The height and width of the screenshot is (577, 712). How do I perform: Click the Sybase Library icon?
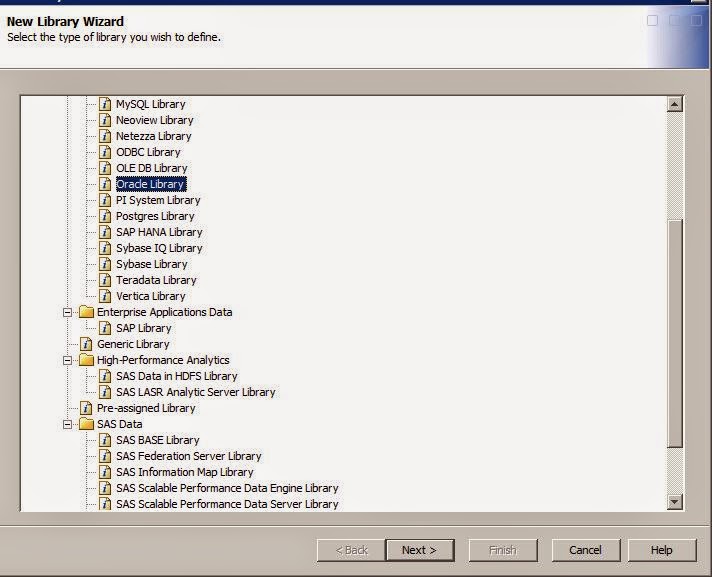tap(105, 264)
